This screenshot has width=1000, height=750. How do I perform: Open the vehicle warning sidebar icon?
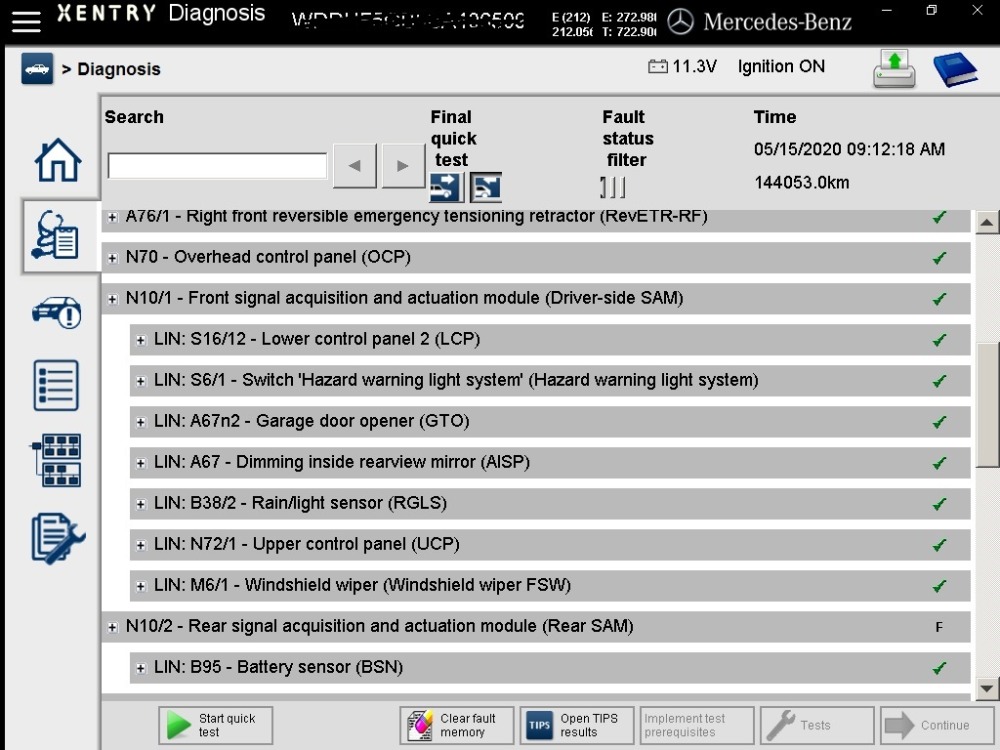[57, 312]
